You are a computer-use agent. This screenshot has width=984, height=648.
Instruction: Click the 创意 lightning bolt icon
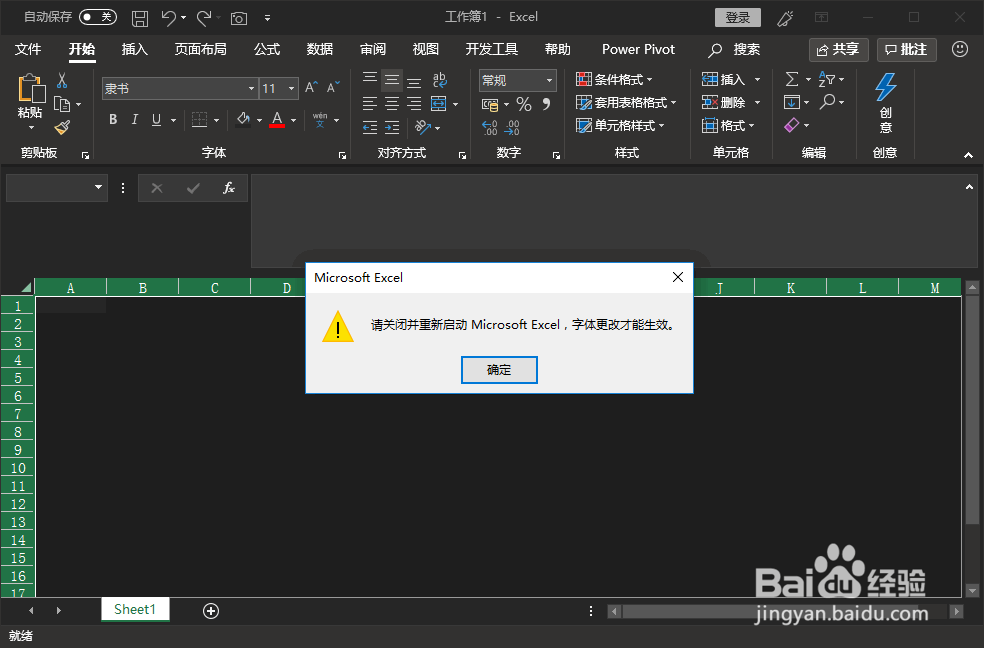coord(885,87)
